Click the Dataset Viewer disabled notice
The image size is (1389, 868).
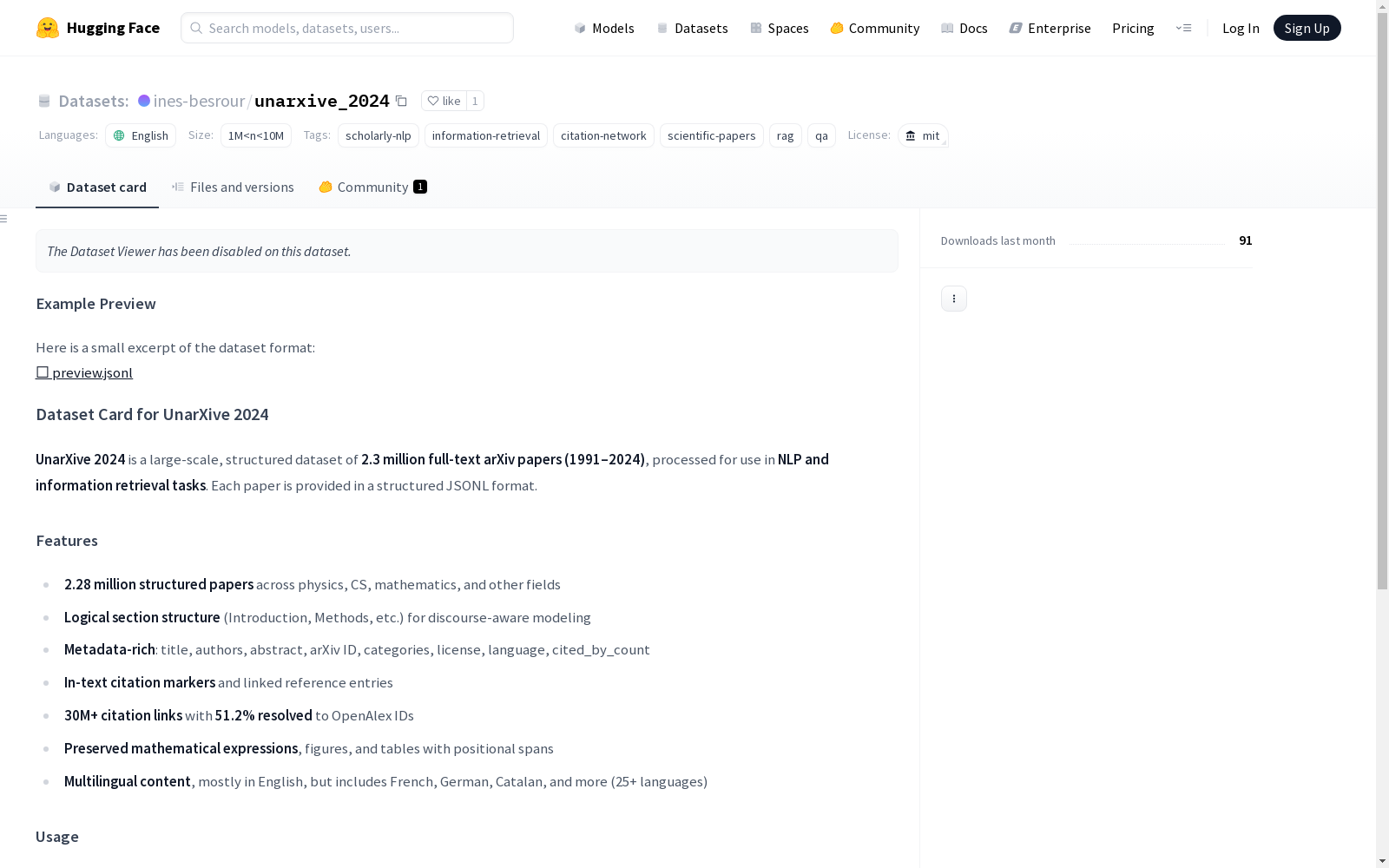click(x=467, y=251)
